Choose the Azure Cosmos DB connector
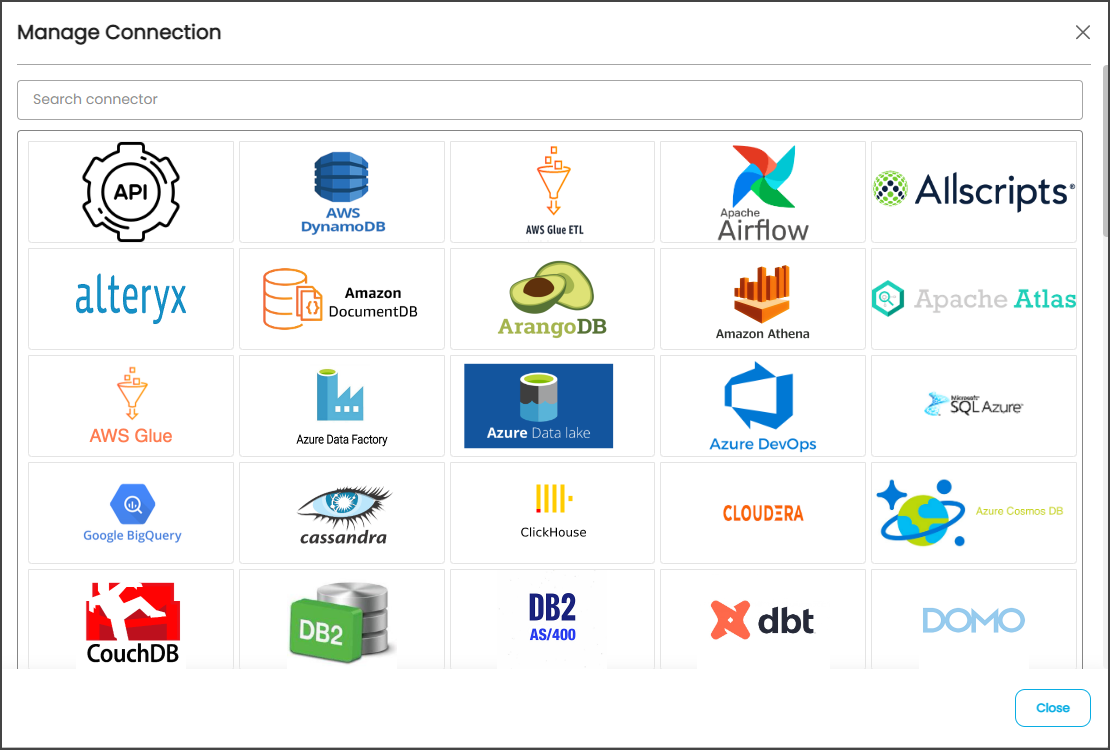Image resolution: width=1110 pixels, height=750 pixels. point(974,513)
